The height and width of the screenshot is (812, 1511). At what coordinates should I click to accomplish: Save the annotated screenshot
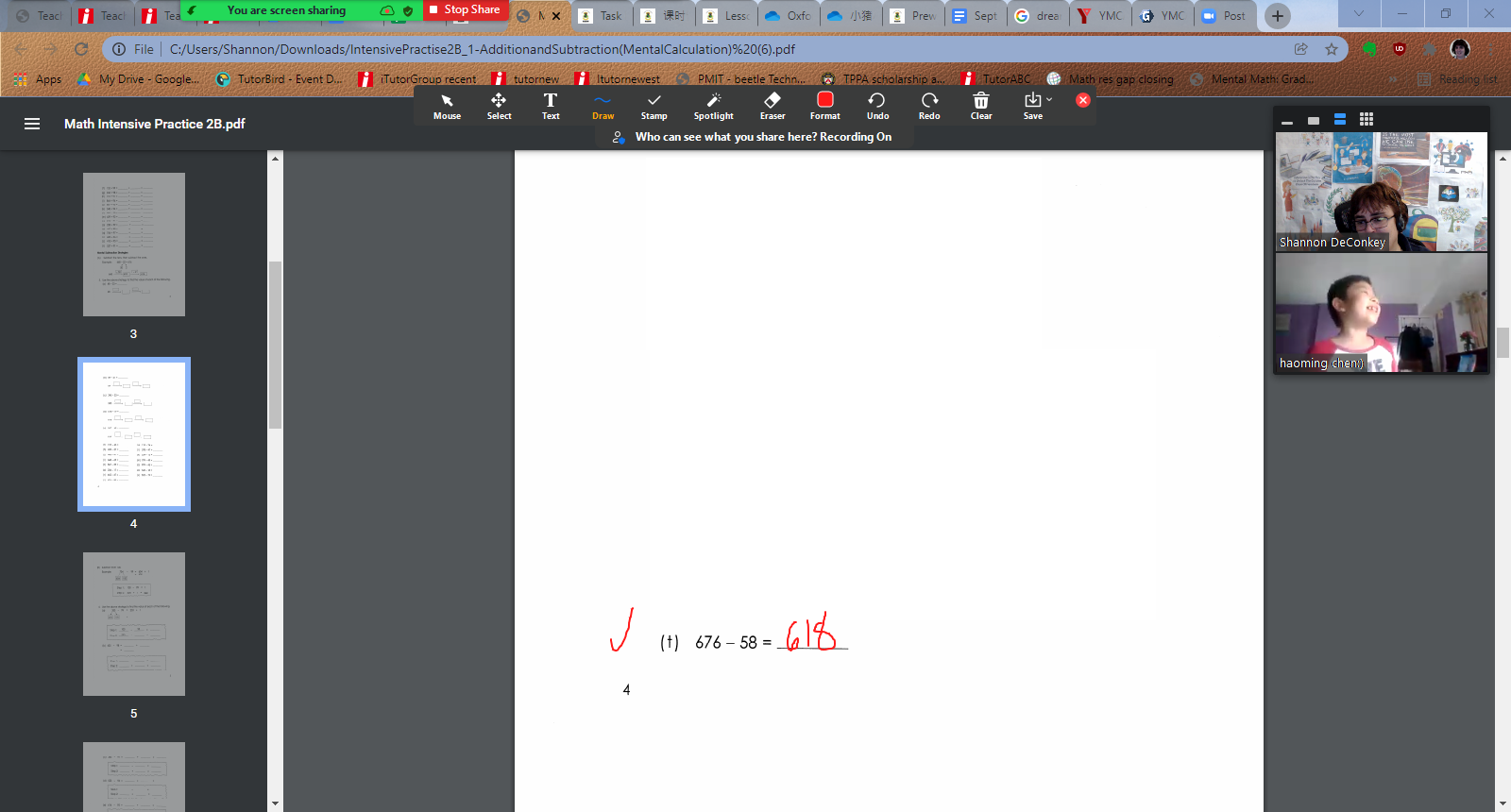coord(1032,106)
